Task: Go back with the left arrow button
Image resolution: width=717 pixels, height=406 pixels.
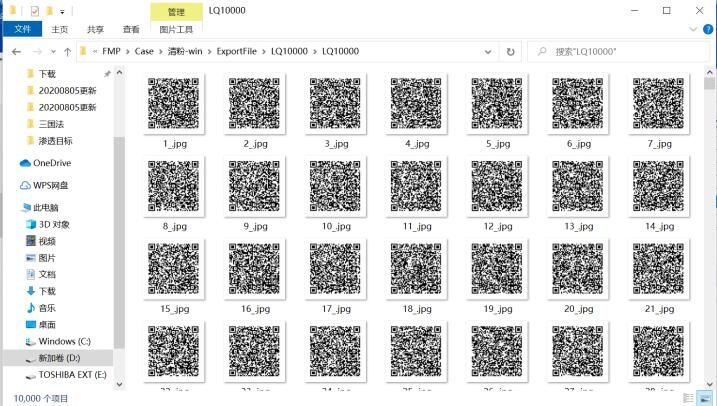Action: [x=16, y=52]
